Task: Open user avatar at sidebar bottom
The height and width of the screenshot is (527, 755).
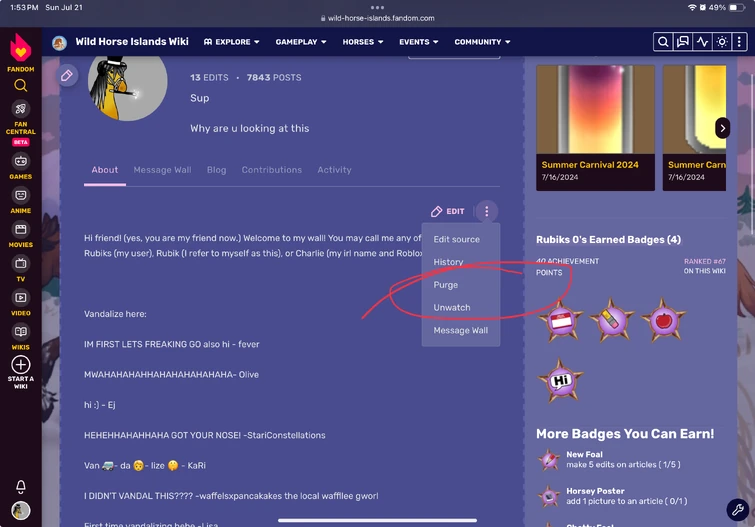Action: [20, 511]
